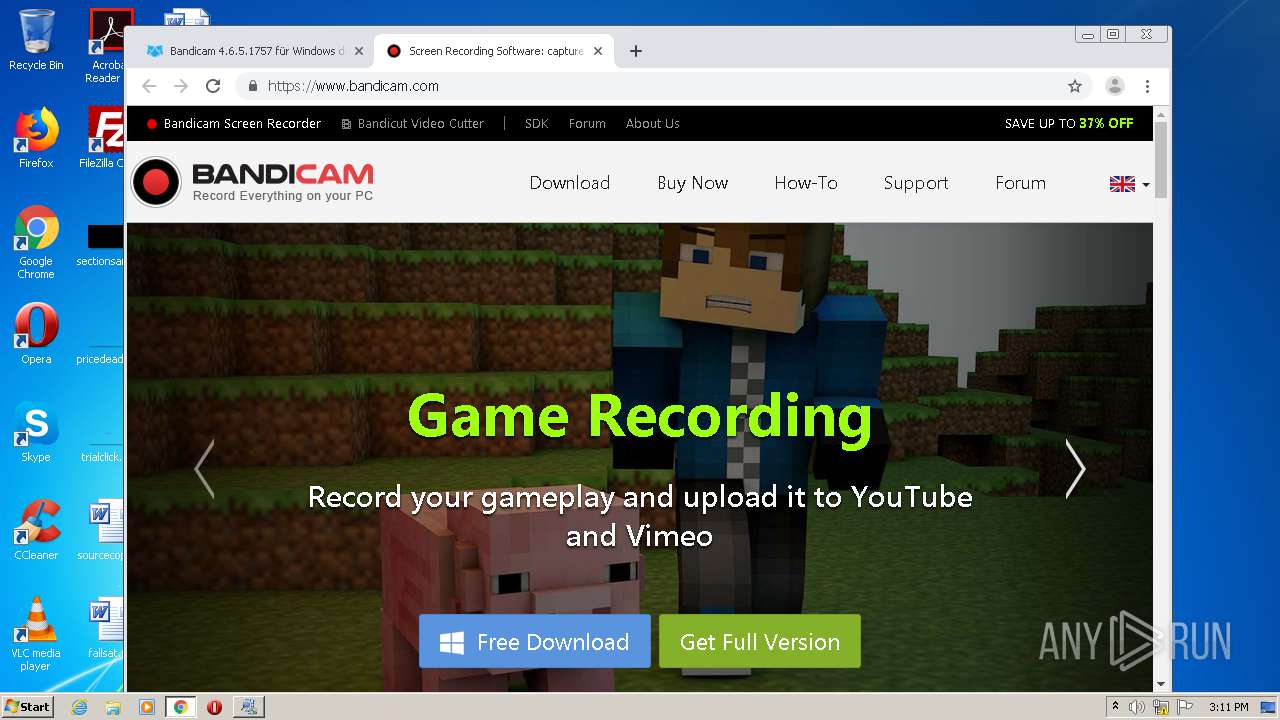Click SAVE UP TO 37% OFF offer
Screen dimensions: 1280x720
point(1069,124)
